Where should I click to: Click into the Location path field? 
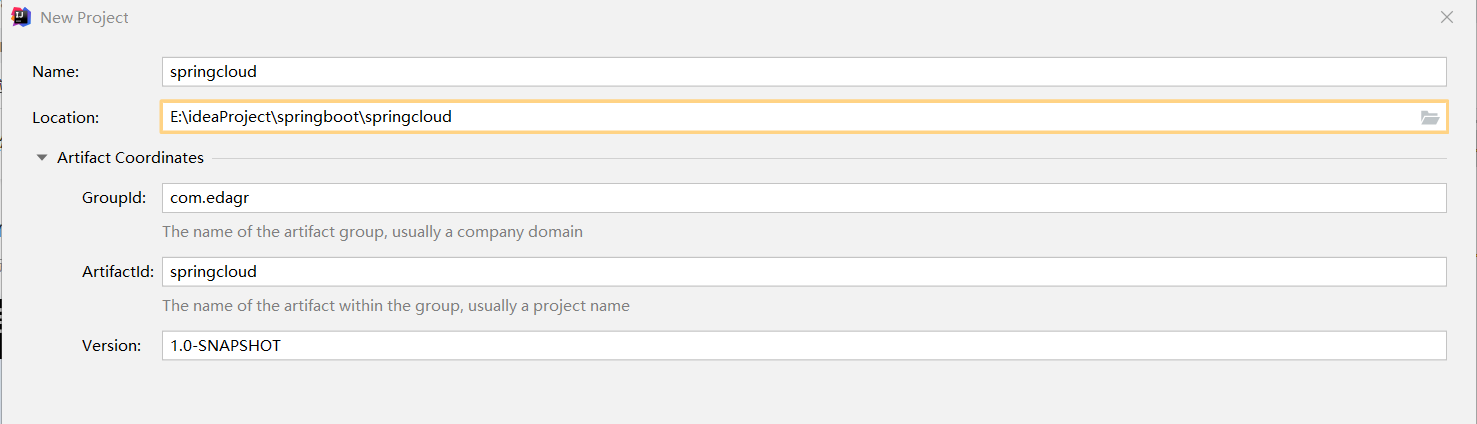780,117
